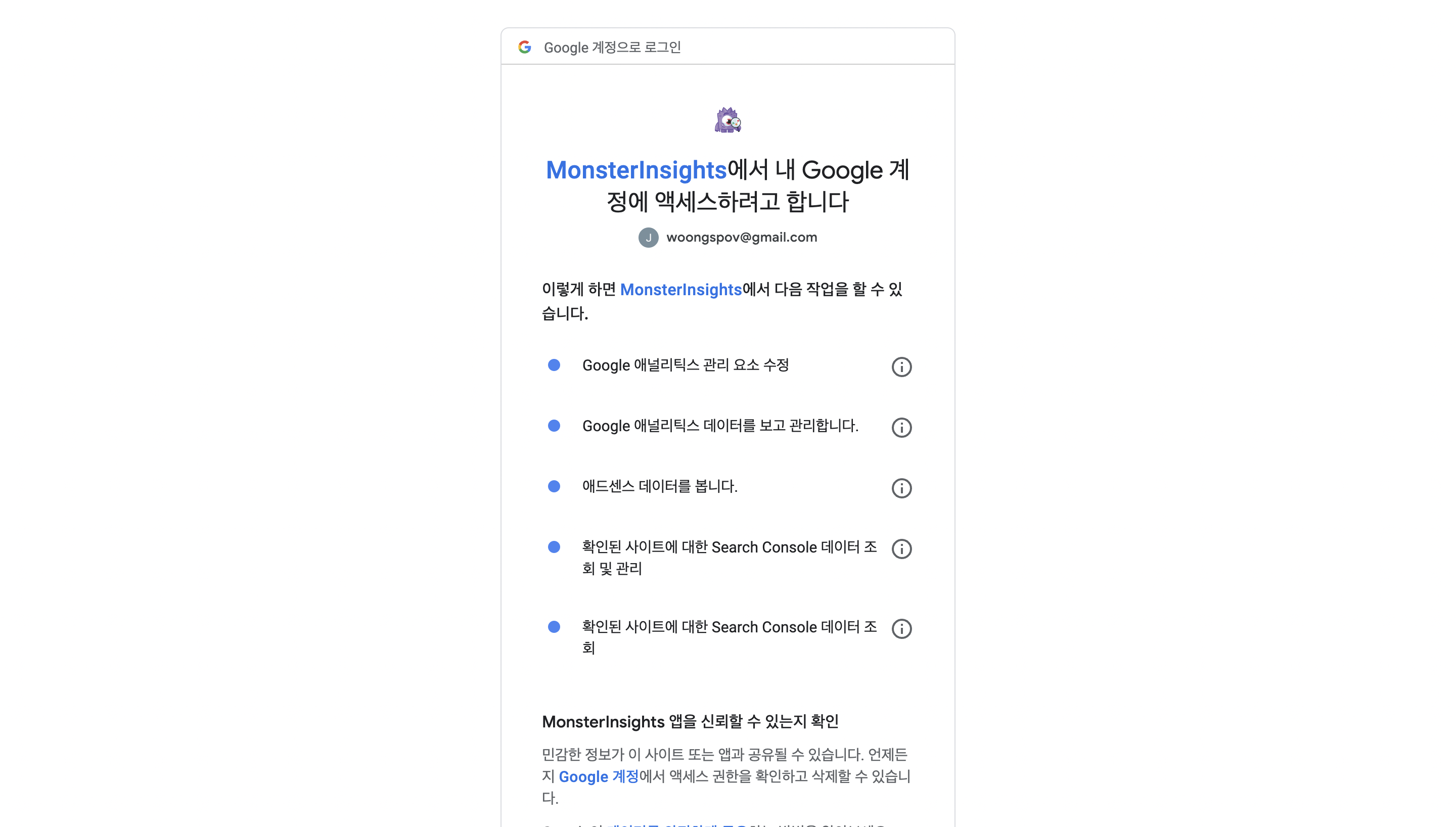
Task: Click the Google G logo in header
Action: (x=525, y=47)
